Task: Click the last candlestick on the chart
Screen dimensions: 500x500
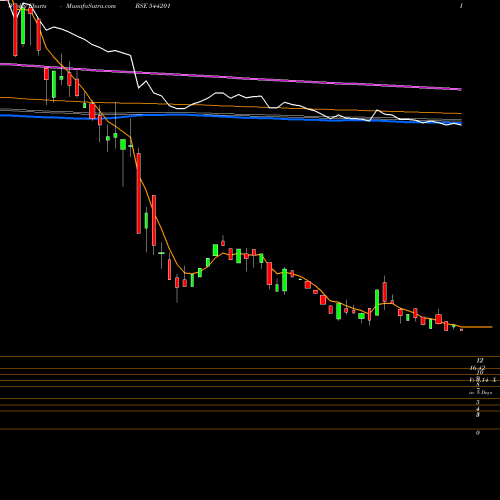Action: pyautogui.click(x=462, y=330)
